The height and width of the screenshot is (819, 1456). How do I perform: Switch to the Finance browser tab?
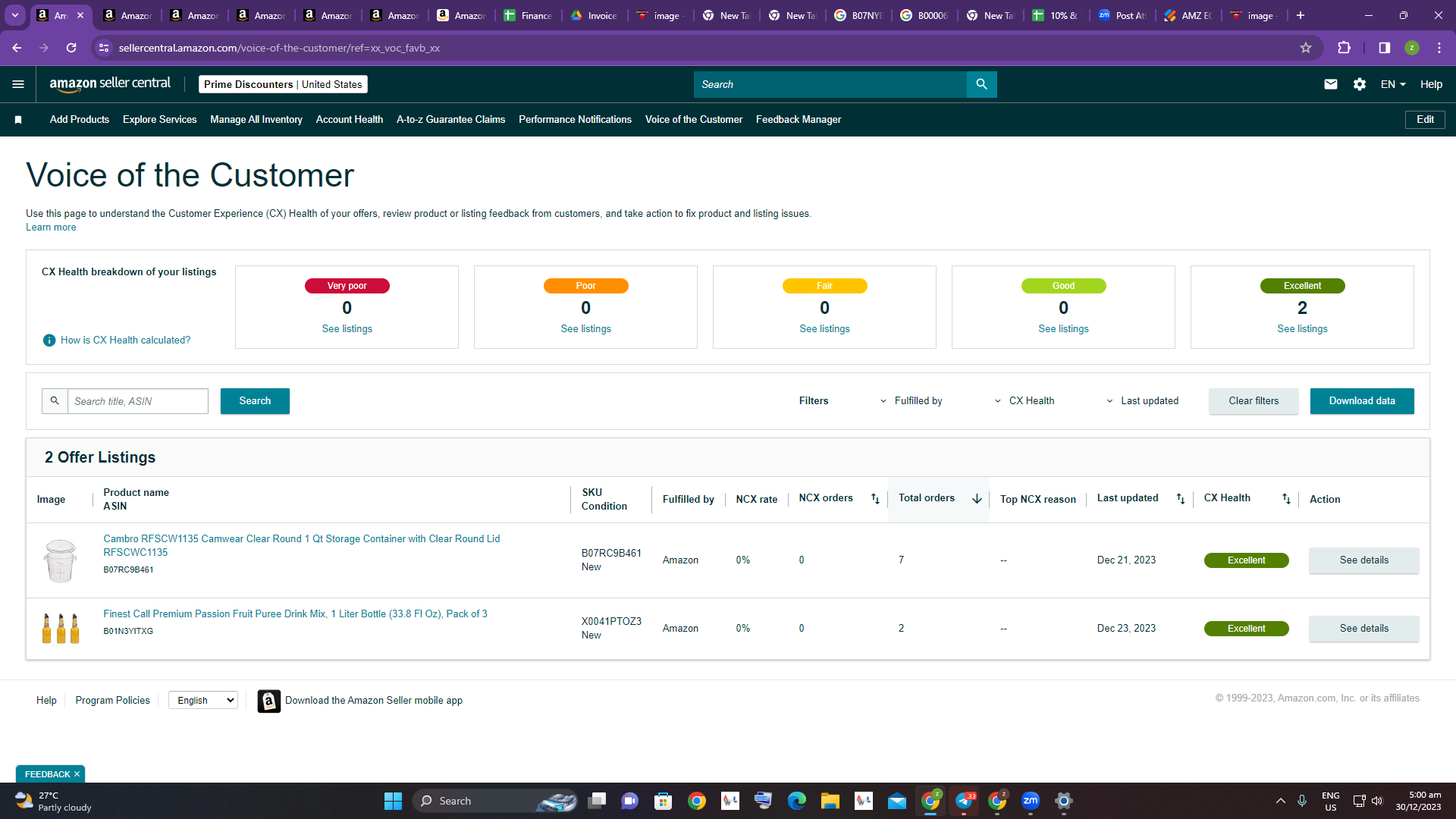(x=529, y=15)
